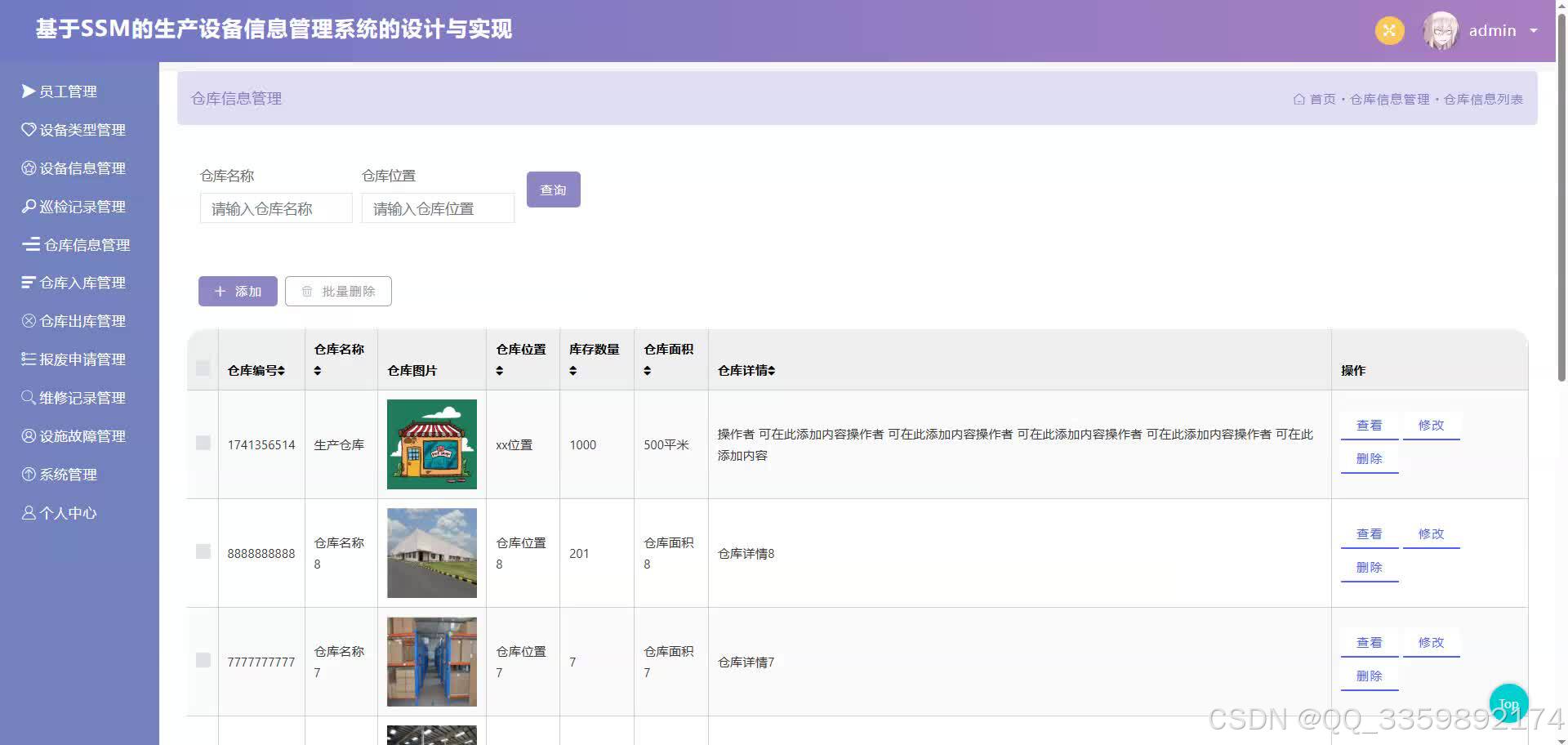Screen dimensions: 1568x745
Task: Click 查看 for 仓库名称 8 row
Action: tap(1370, 533)
